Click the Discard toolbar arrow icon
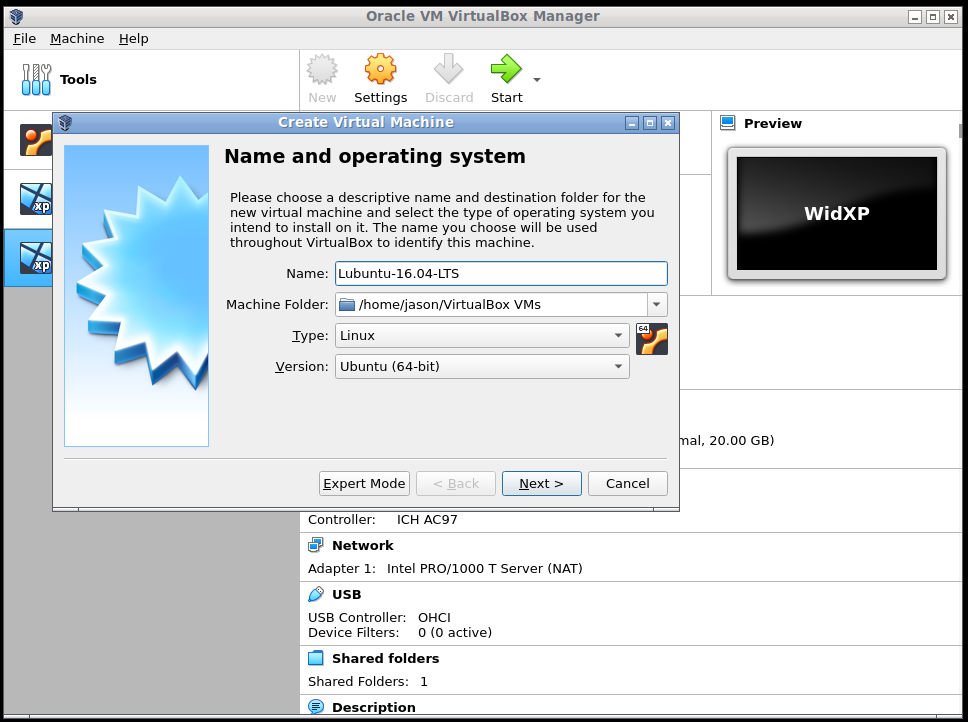 click(449, 68)
